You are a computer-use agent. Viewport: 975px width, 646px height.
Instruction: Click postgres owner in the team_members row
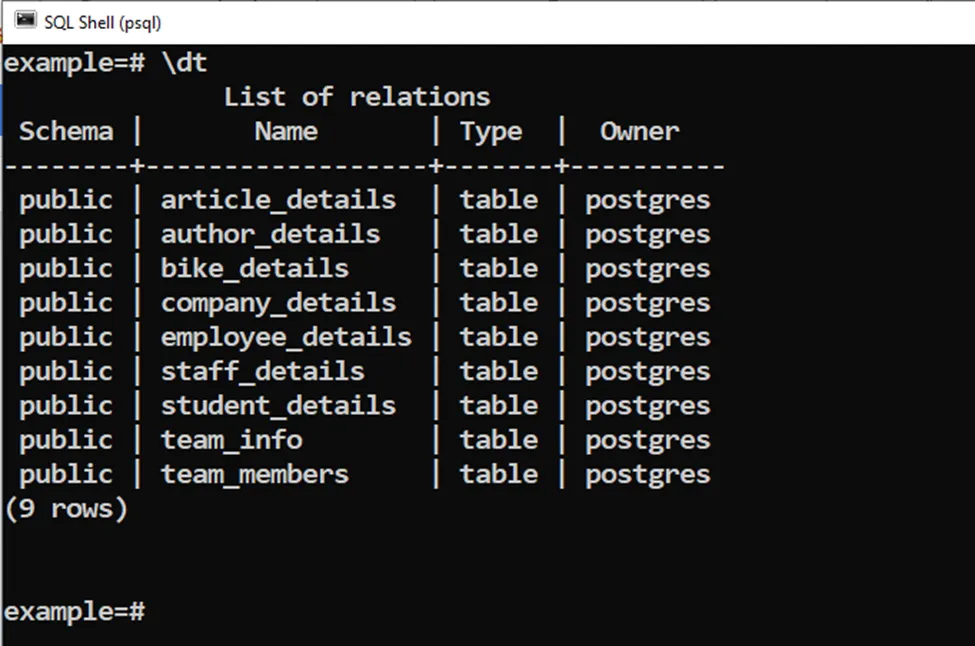pos(647,474)
